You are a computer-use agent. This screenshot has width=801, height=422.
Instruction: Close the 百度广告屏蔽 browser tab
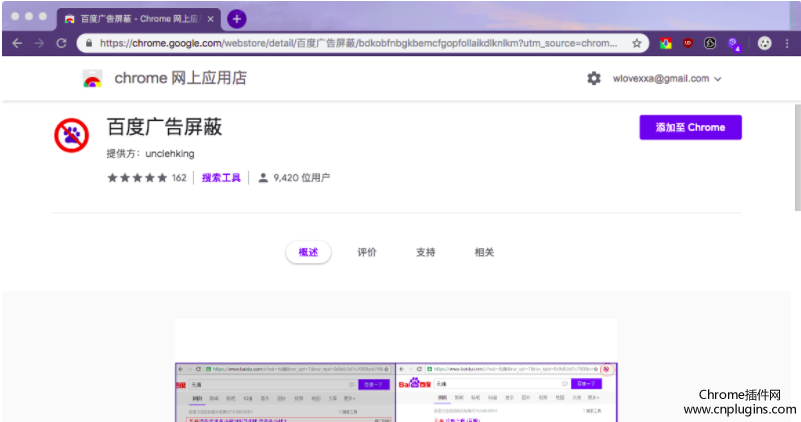click(x=210, y=19)
